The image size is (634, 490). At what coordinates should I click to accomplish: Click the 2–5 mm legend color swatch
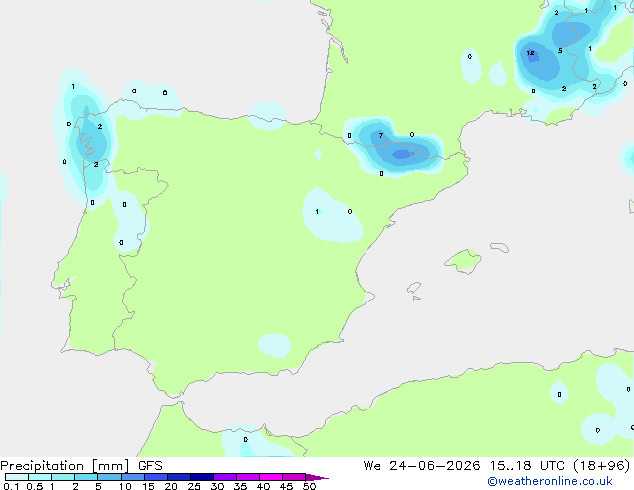86,477
